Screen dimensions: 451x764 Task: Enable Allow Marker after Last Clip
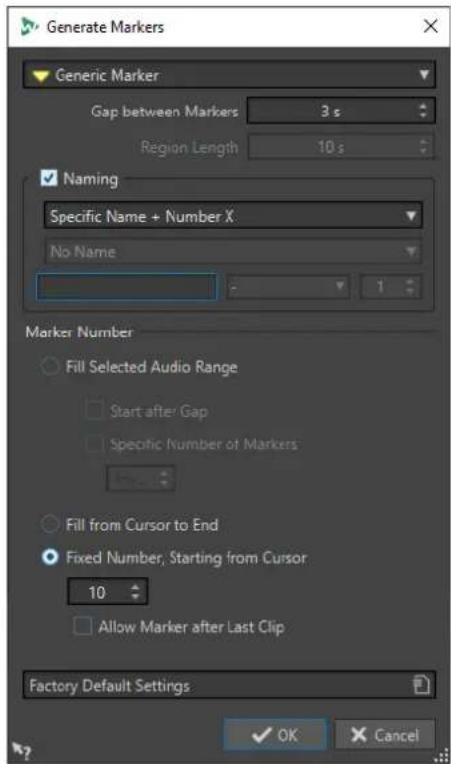tap(82, 626)
